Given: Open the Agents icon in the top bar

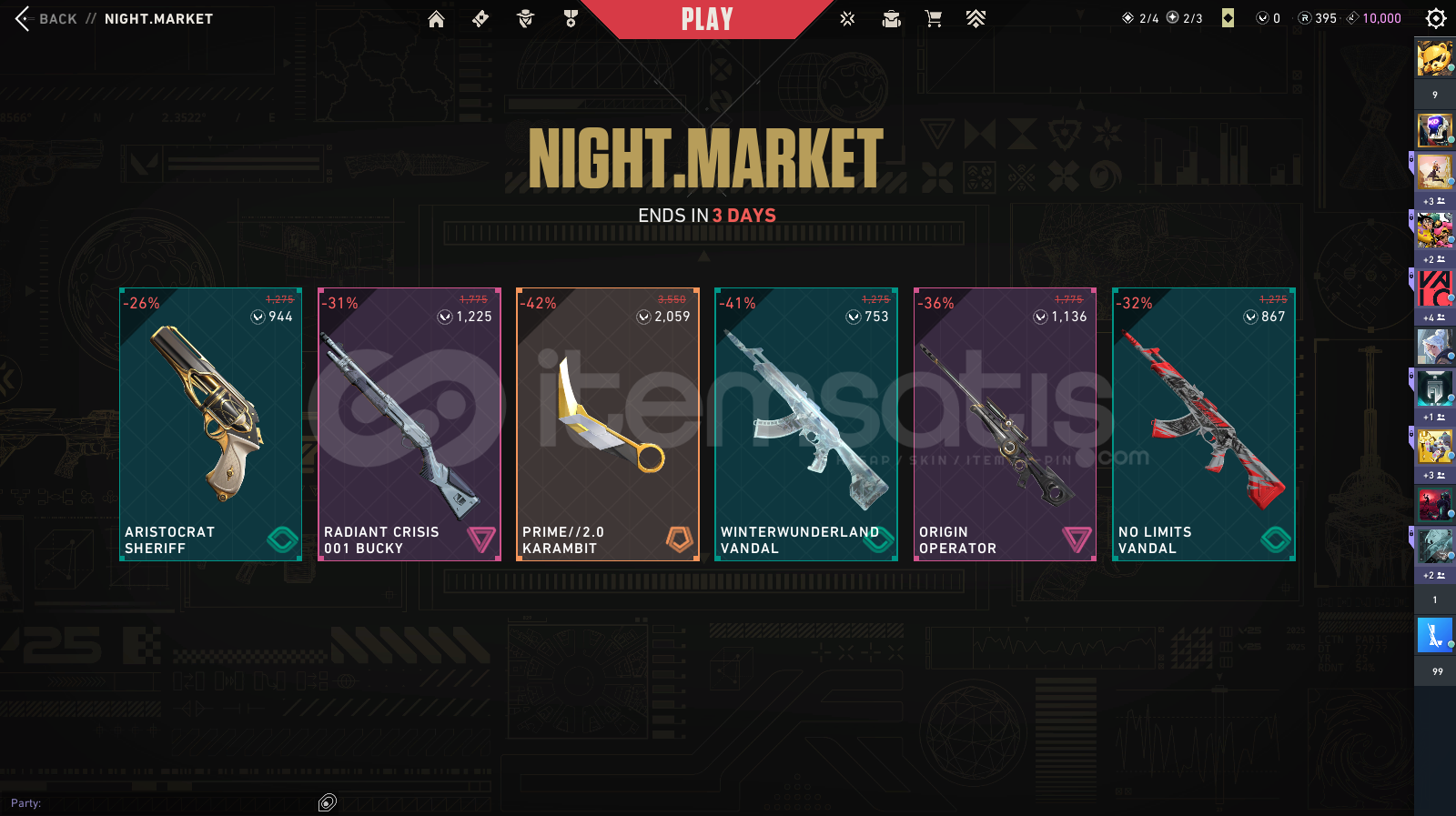Looking at the screenshot, I should tap(525, 19).
